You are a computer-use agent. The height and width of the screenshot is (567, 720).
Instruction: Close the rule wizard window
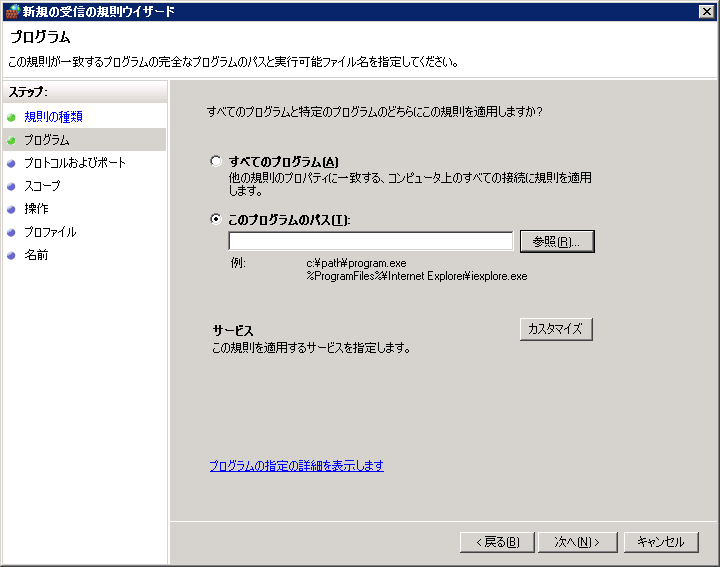pos(706,11)
